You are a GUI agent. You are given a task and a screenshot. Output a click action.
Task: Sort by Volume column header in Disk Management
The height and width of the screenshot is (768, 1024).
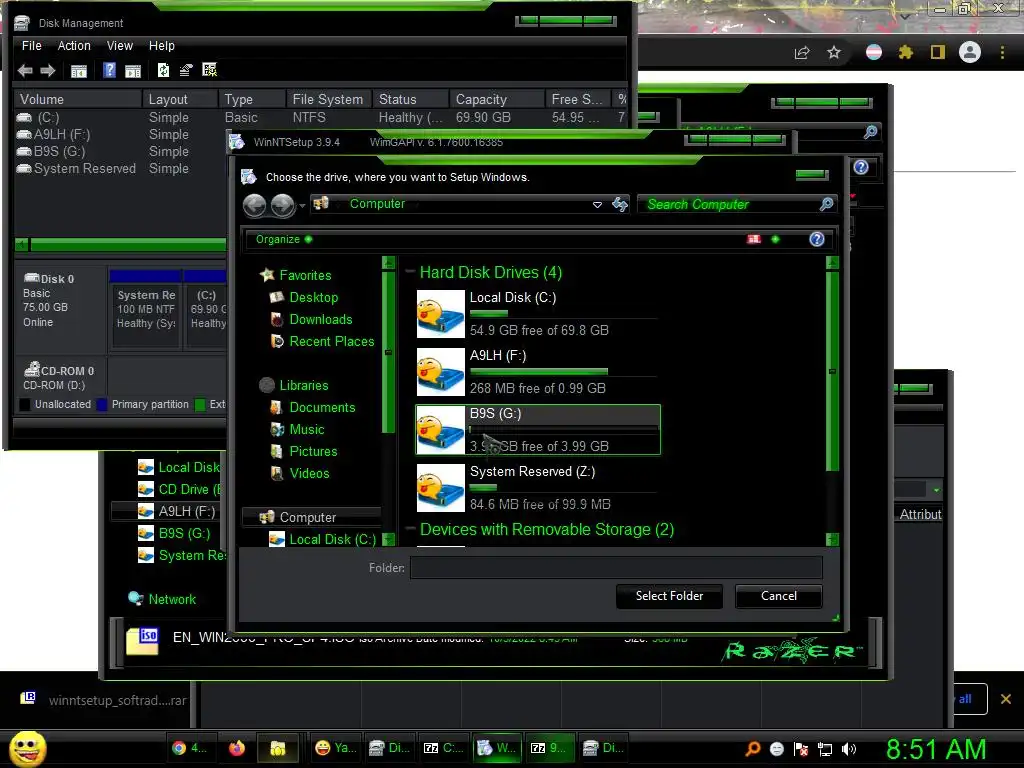click(x=78, y=99)
